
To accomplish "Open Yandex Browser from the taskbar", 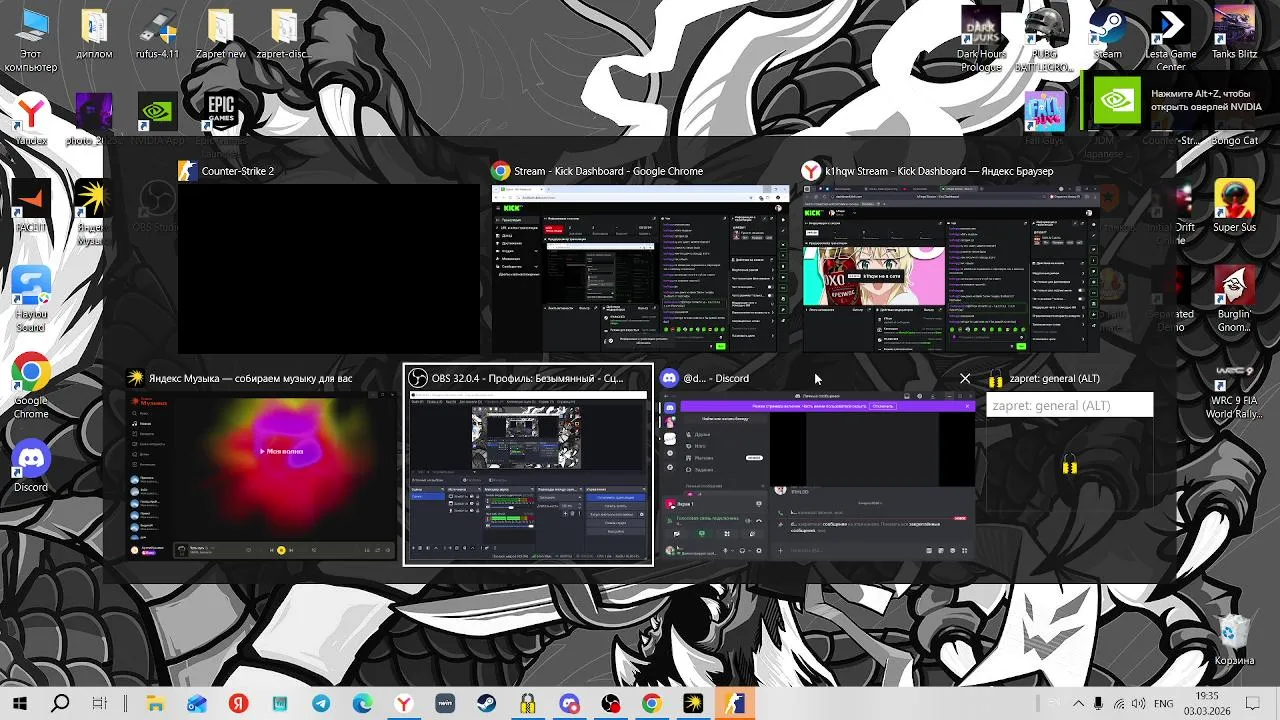I will coord(403,704).
